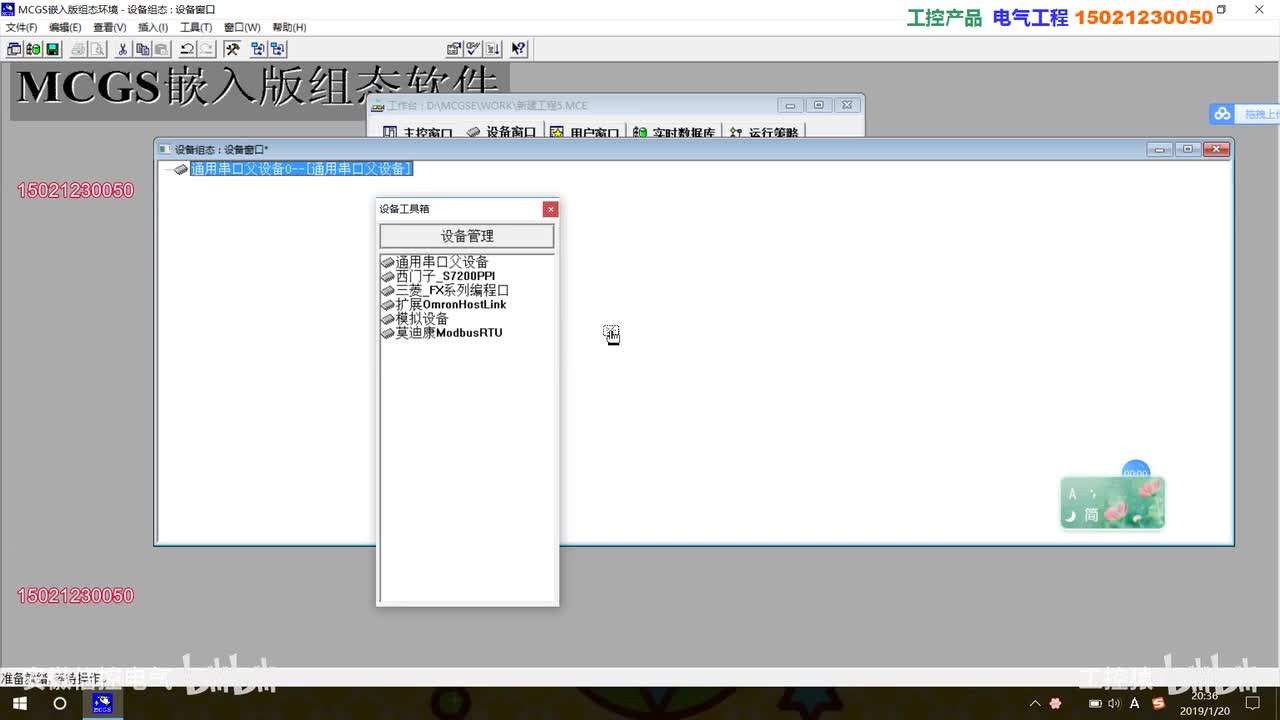The image size is (1280, 720).
Task: Open print preview from the toolbar
Action: (98, 48)
